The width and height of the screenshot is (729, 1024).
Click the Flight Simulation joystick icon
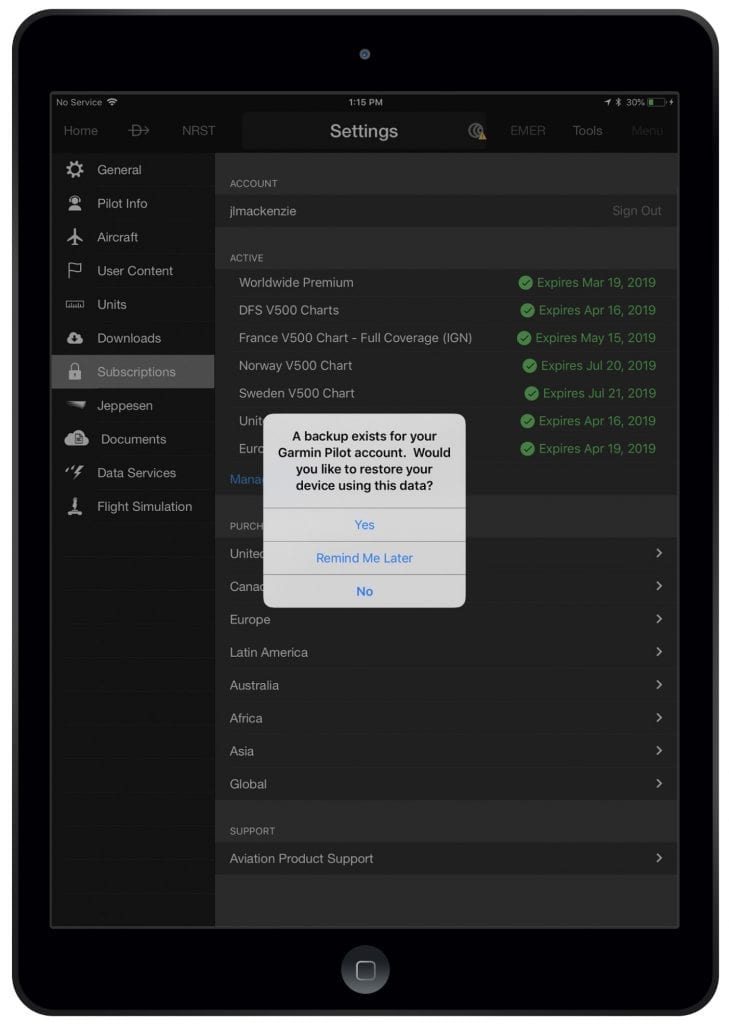[75, 507]
